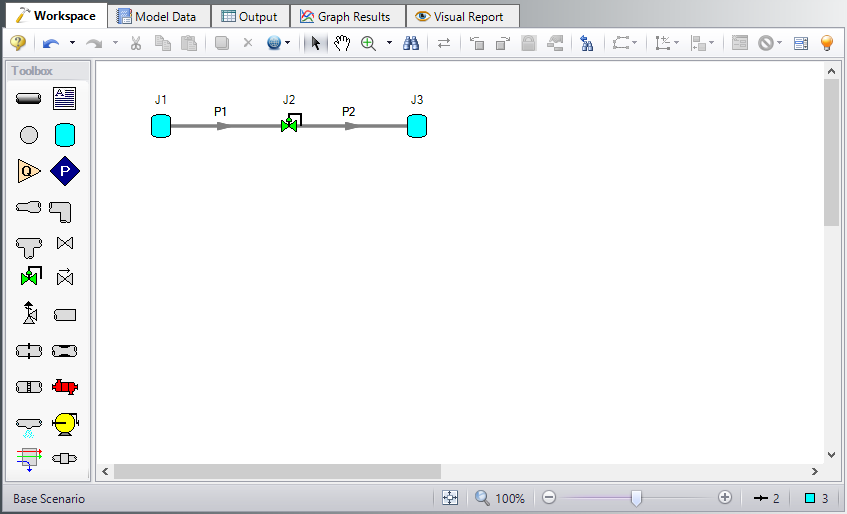Viewport: 847px width, 514px height.
Task: Select the Pipe drawing tool in Toolbox
Action: [28, 98]
